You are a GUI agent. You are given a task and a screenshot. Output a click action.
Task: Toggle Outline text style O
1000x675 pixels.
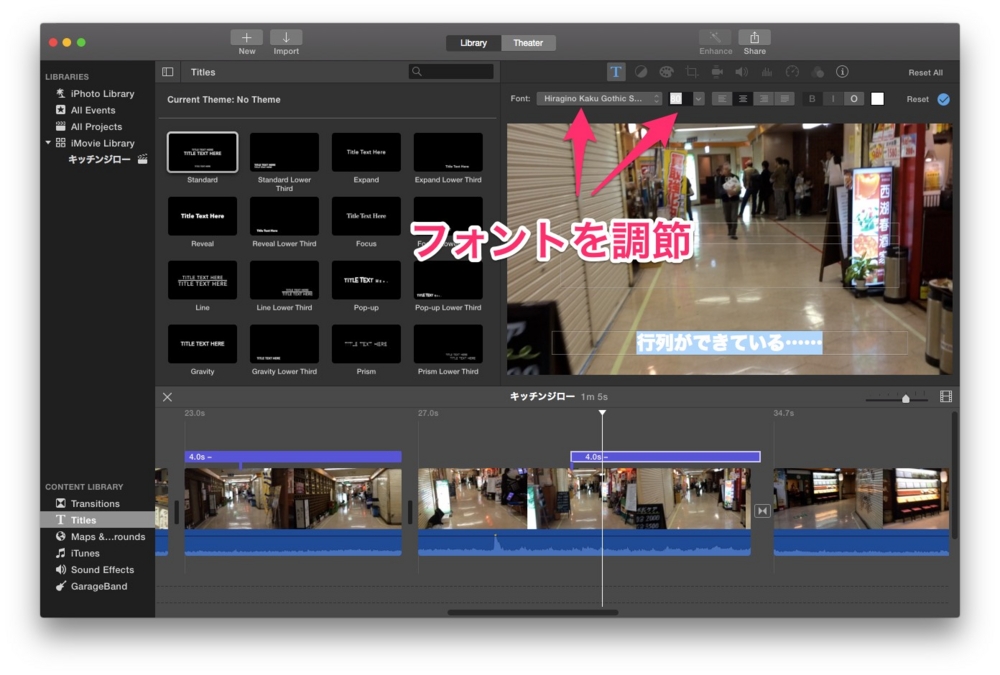(x=853, y=99)
